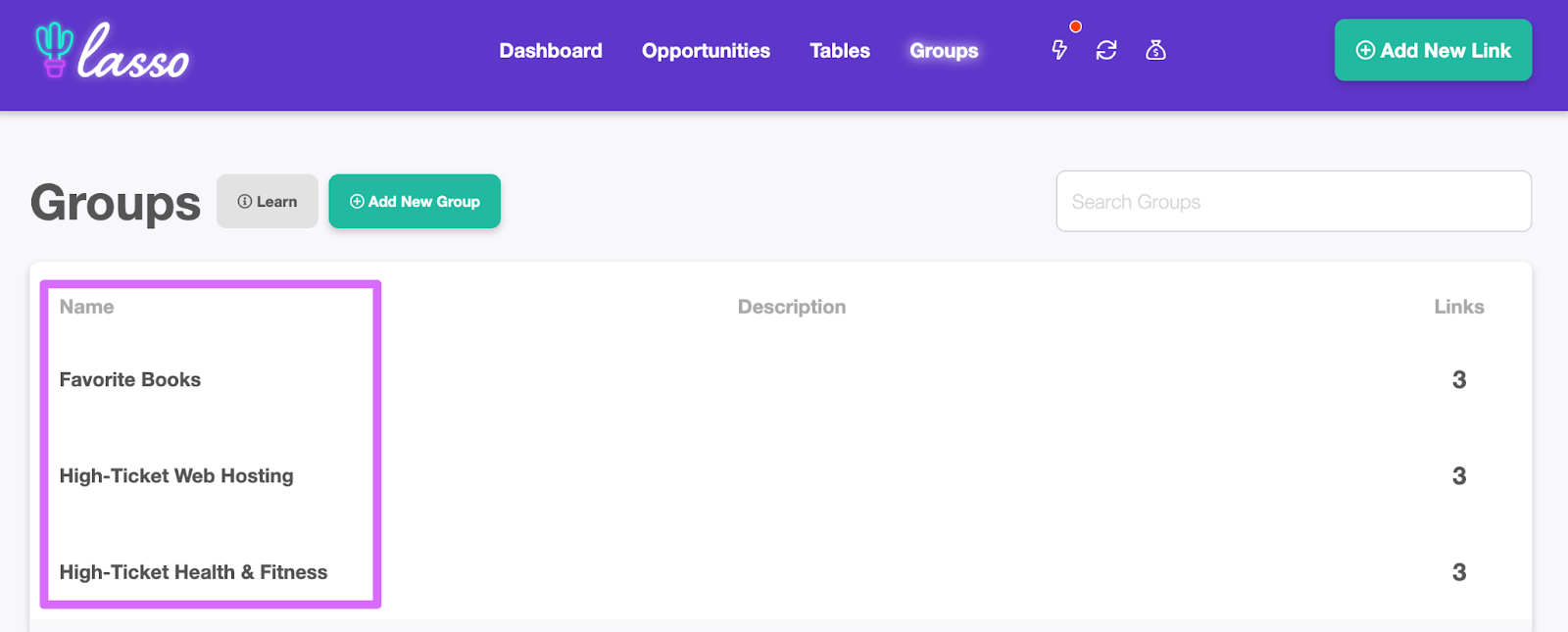Click link count for High-Ticket Web Hosting
1568x632 pixels.
click(x=1459, y=475)
